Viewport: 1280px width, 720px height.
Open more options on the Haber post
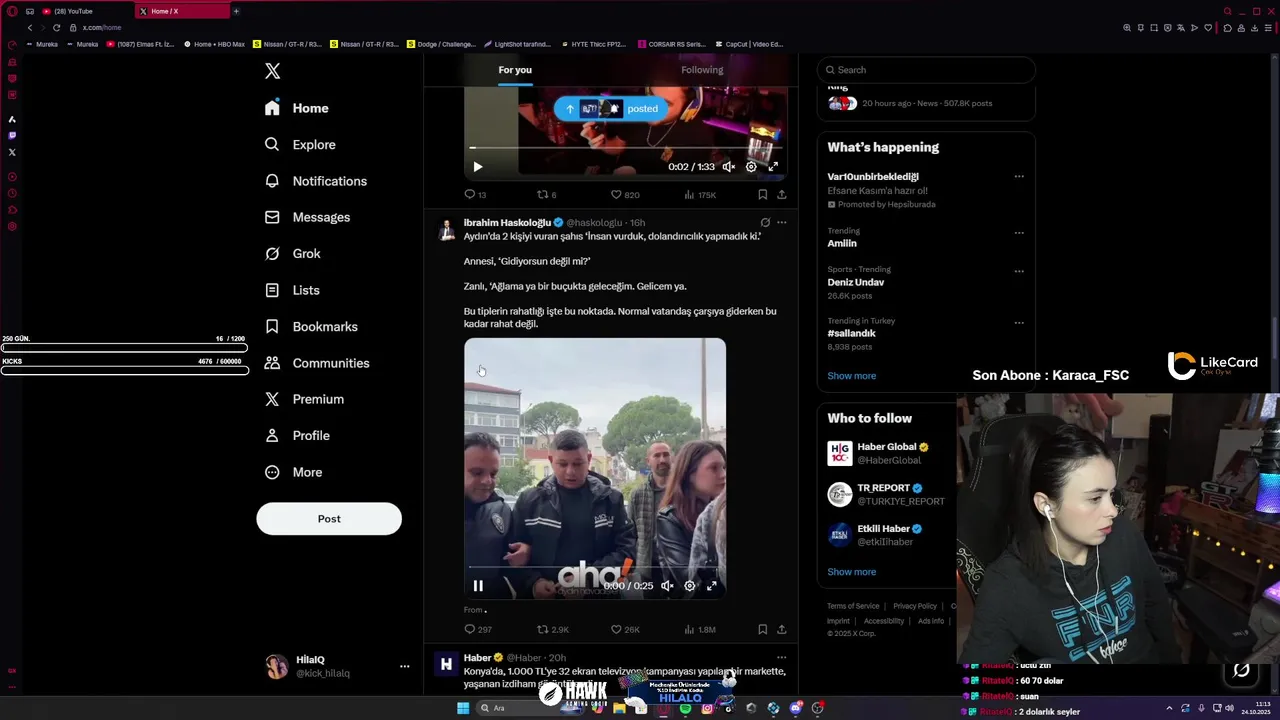tap(782, 658)
